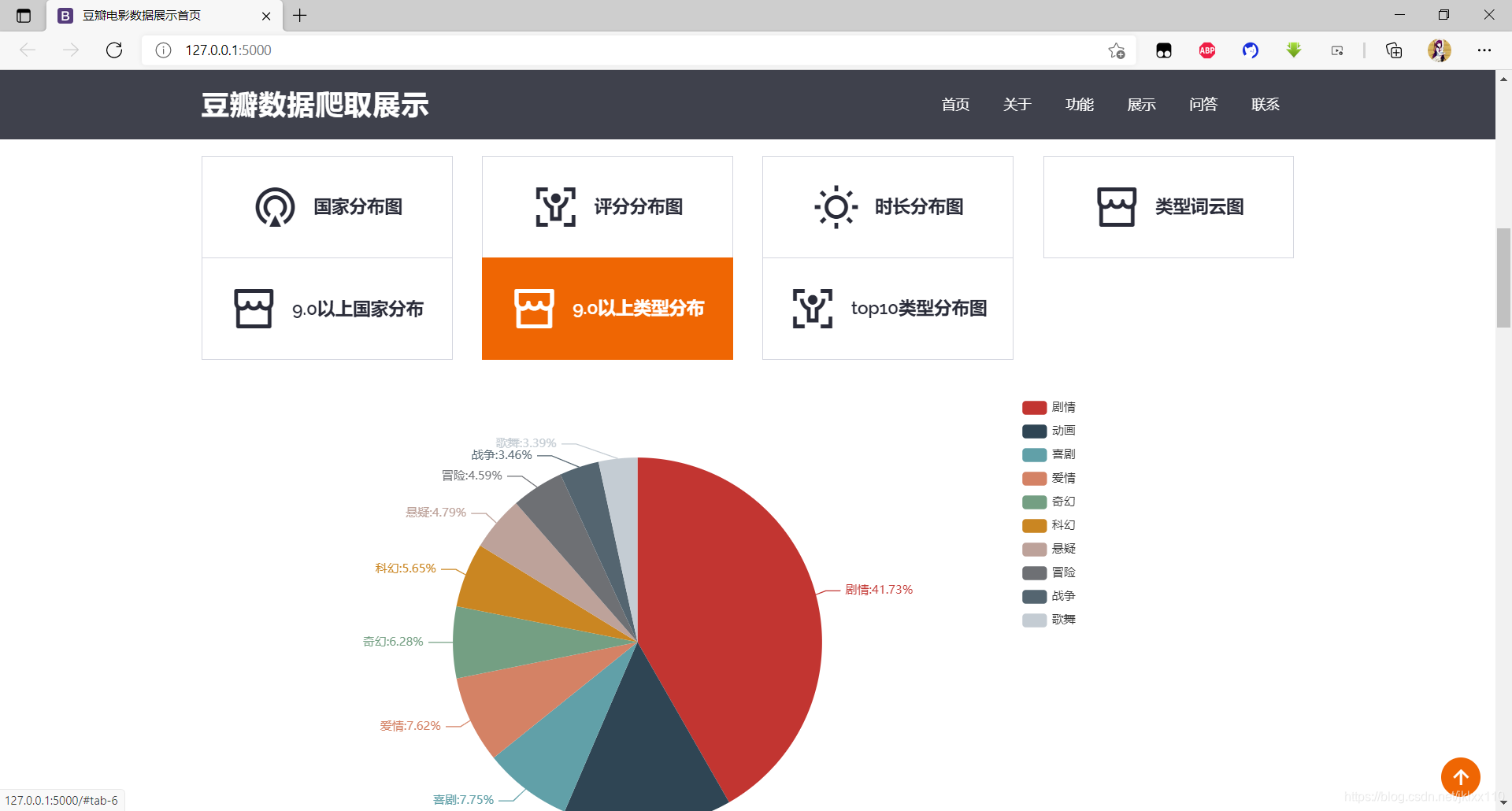Open 关于 in navigation bar
The height and width of the screenshot is (811, 1512).
(1017, 105)
